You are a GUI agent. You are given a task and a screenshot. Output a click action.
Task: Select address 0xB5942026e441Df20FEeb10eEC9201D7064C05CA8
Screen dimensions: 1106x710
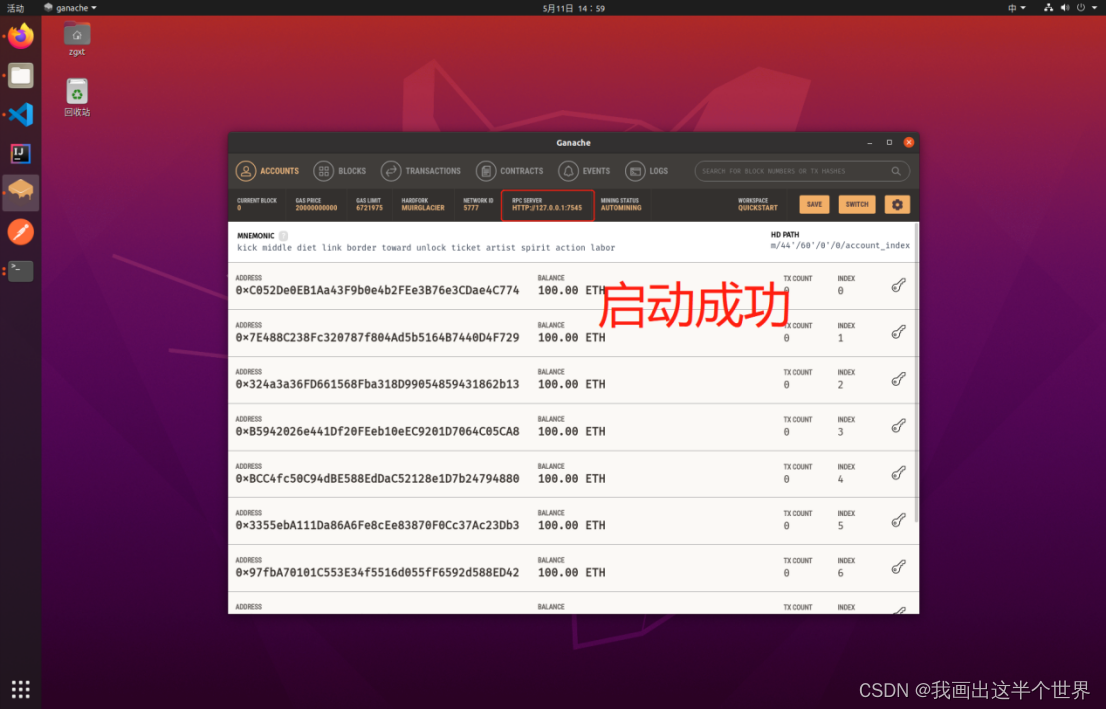click(x=377, y=431)
